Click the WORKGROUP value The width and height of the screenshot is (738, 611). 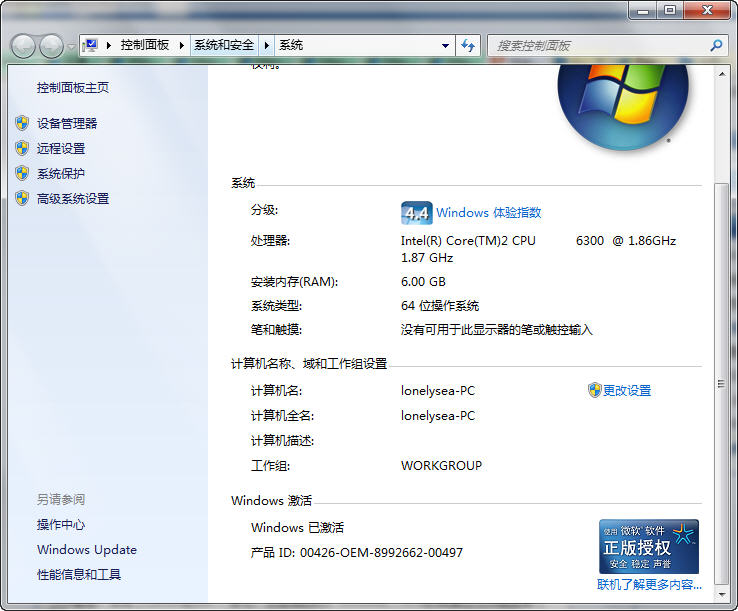[x=441, y=466]
